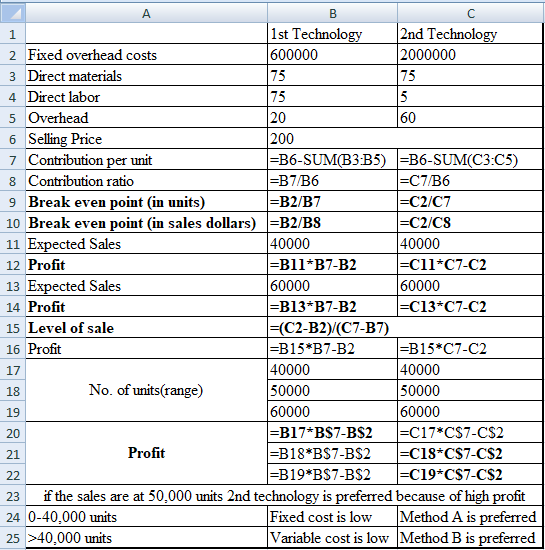Select column C header

tap(471, 13)
